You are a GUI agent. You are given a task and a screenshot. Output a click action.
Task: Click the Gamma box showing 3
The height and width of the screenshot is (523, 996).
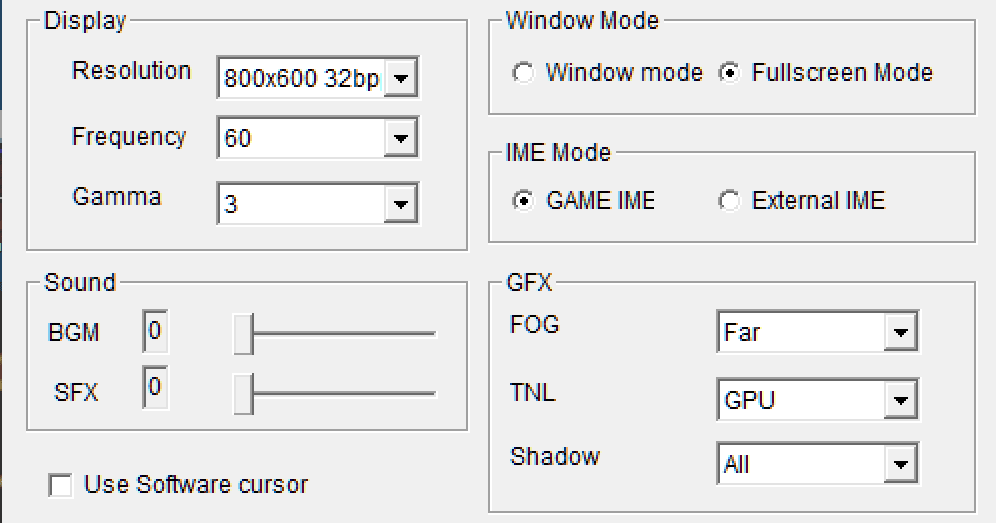click(x=318, y=204)
